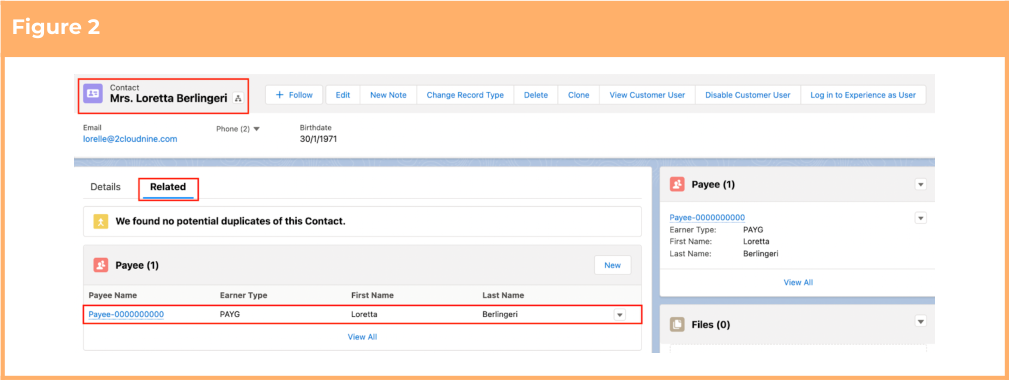
Task: Click the PAYG cell in the table
Action: 230,314
